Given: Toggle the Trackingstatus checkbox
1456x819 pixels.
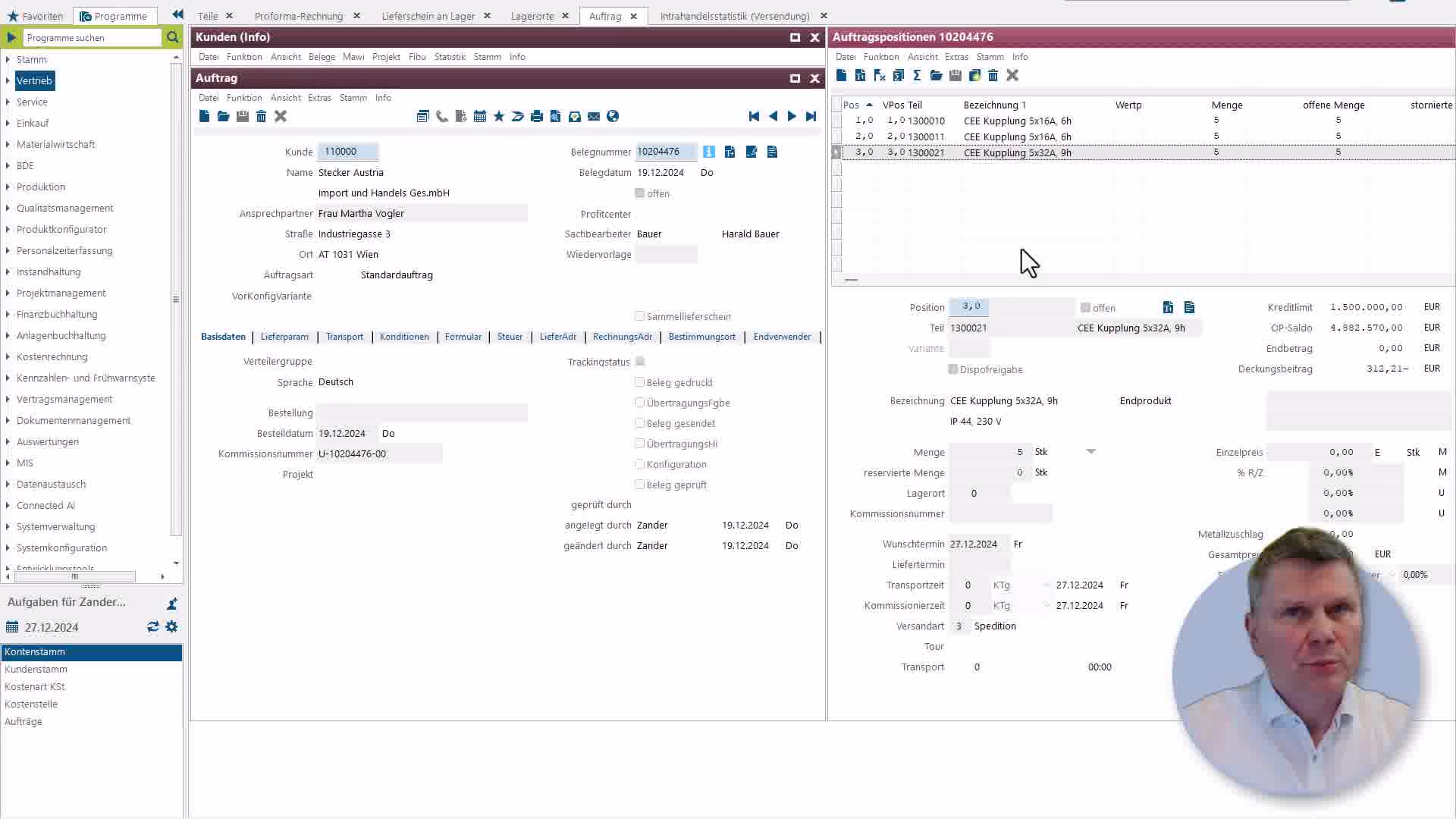Looking at the screenshot, I should (x=640, y=362).
